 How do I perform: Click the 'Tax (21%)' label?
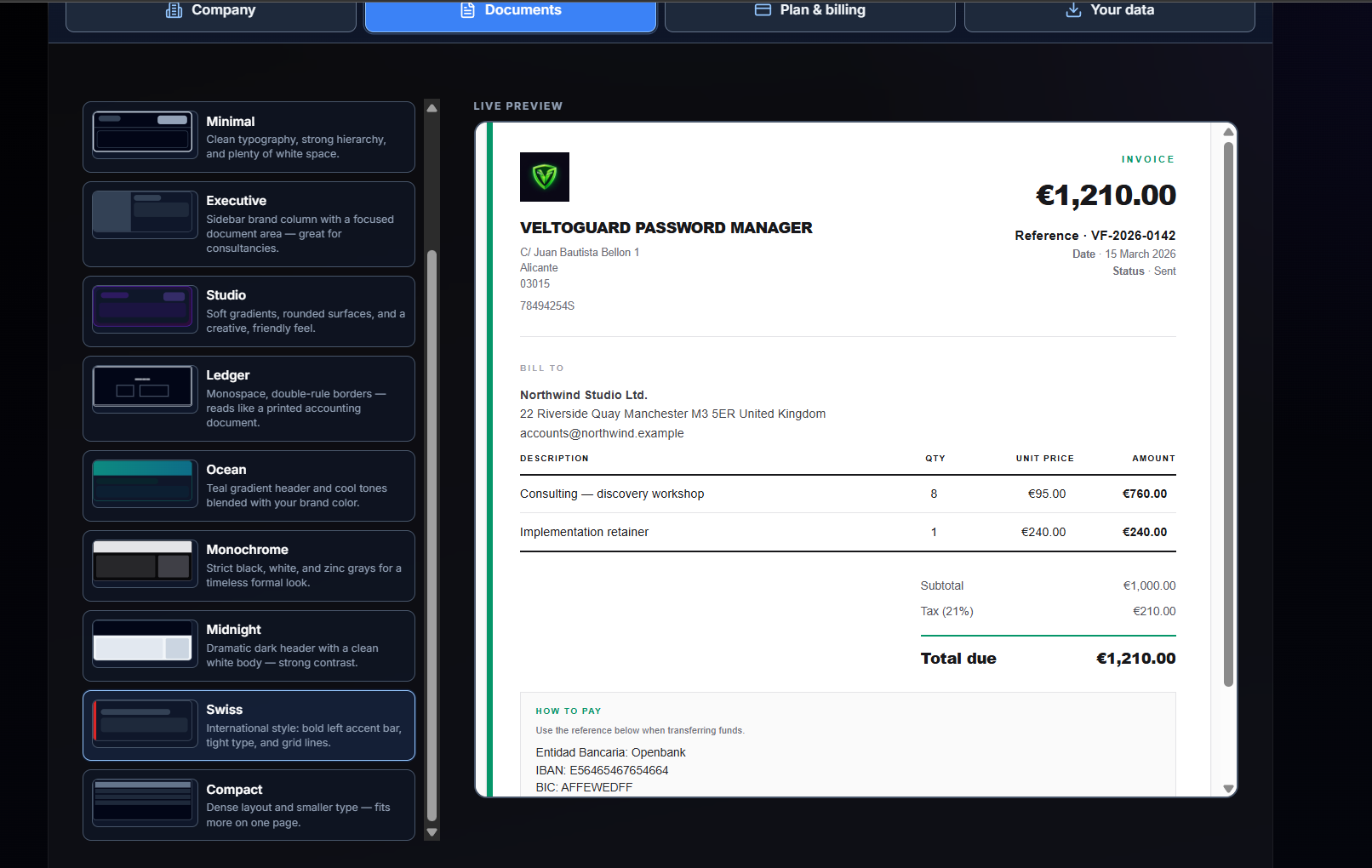[x=947, y=611]
